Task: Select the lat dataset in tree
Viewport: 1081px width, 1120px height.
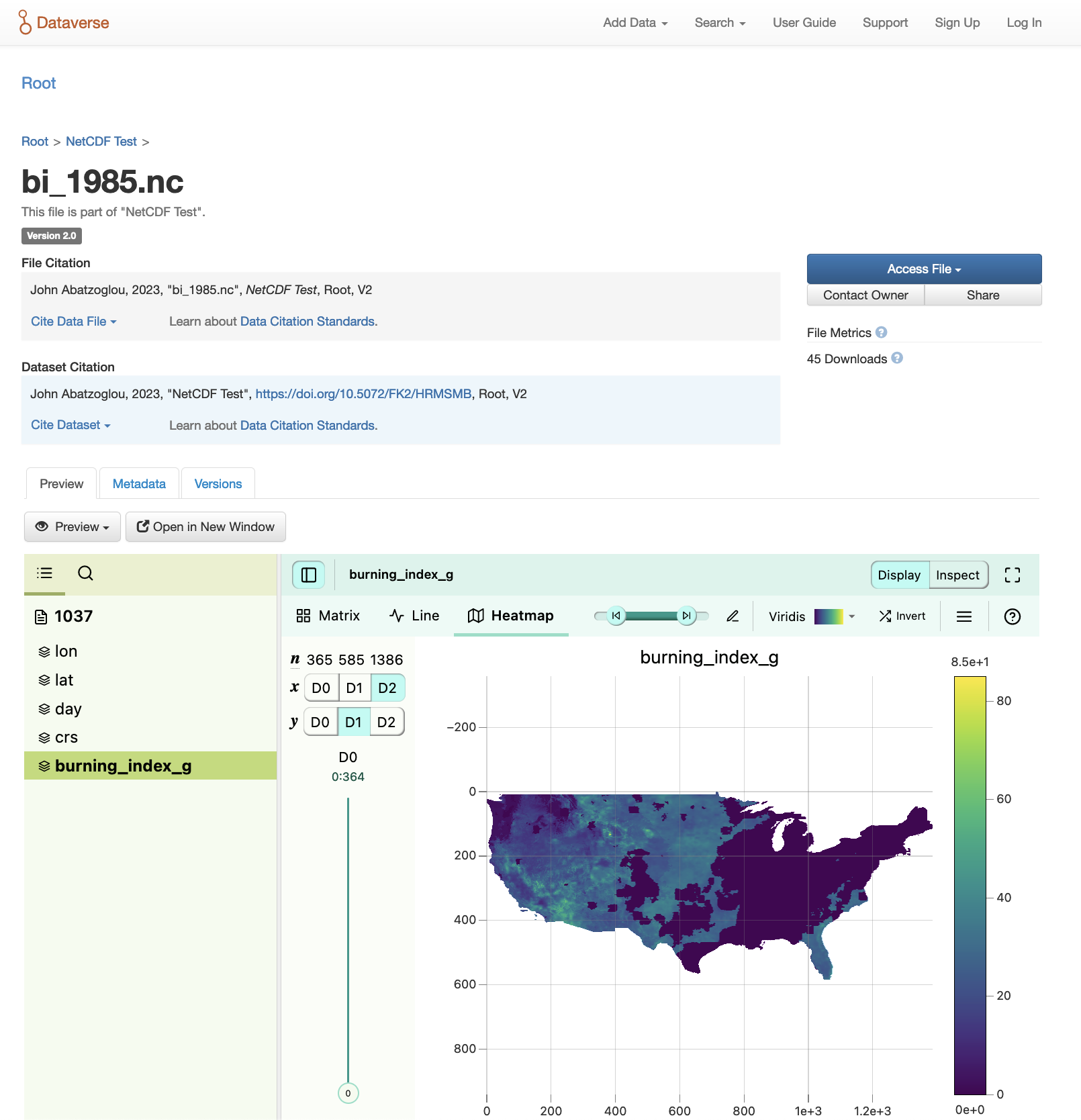Action: coord(64,680)
